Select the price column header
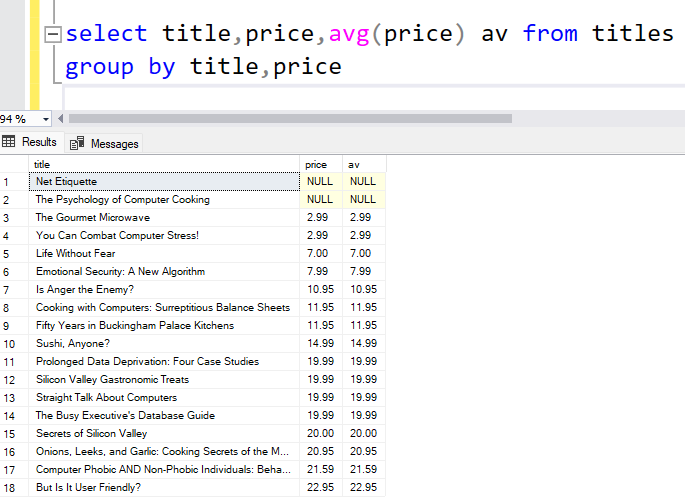Screen dimensions: 685x499 click(321, 165)
